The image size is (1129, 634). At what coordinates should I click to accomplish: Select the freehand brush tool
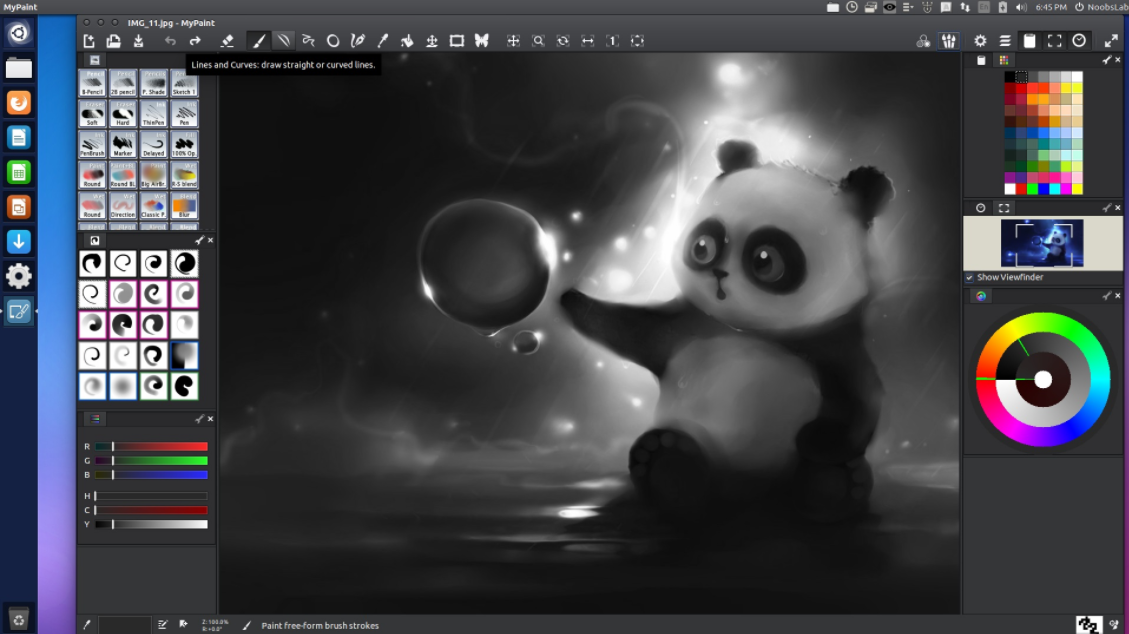(258, 40)
